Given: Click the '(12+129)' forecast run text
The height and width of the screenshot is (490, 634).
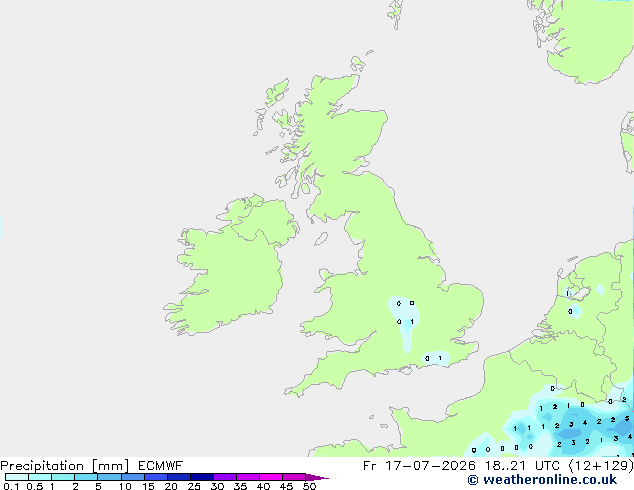Looking at the screenshot, I should click(601, 466).
